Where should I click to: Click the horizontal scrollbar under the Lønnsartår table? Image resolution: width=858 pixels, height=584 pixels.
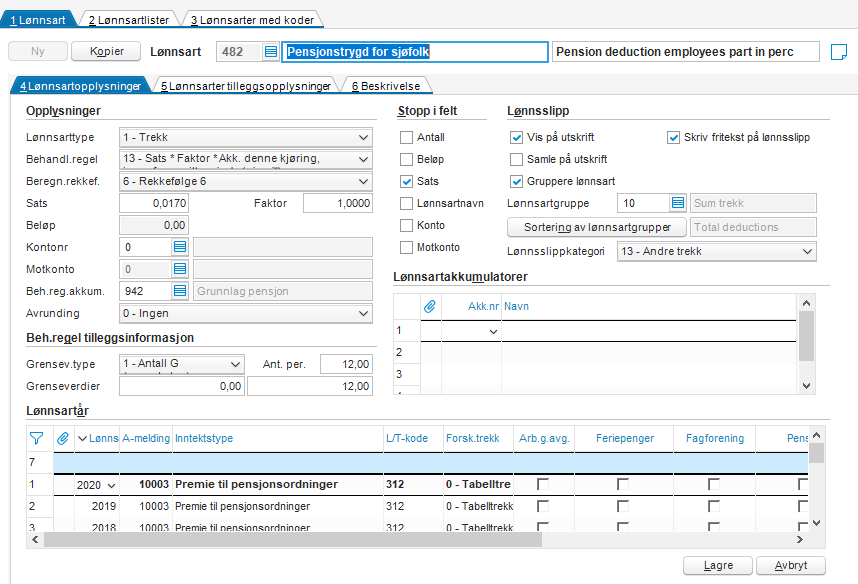(x=293, y=540)
